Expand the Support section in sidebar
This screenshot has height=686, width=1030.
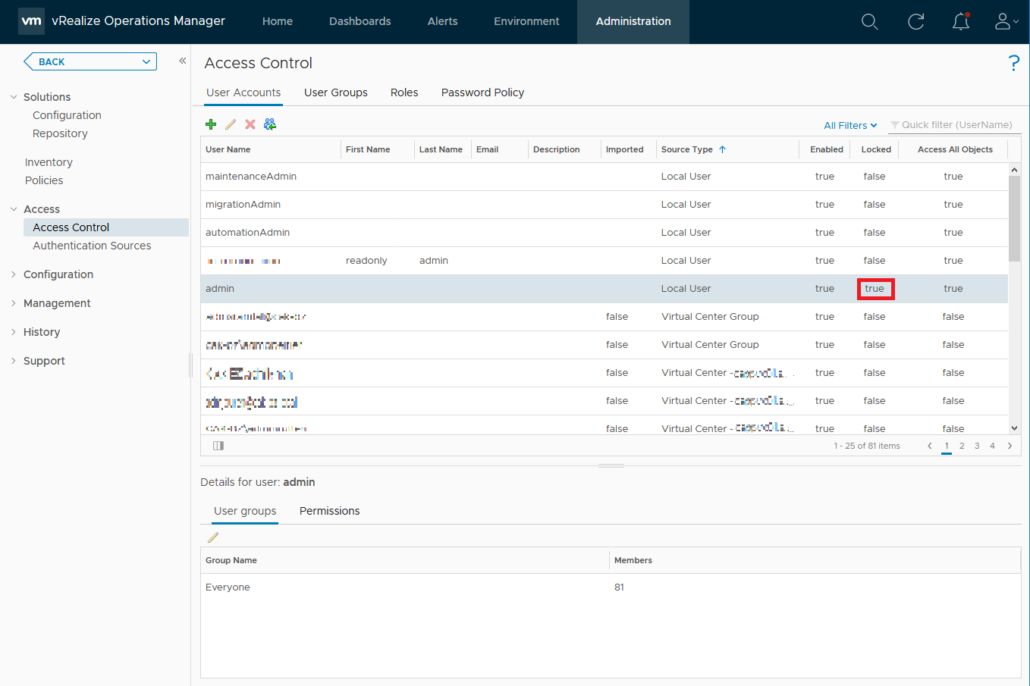[x=44, y=361]
